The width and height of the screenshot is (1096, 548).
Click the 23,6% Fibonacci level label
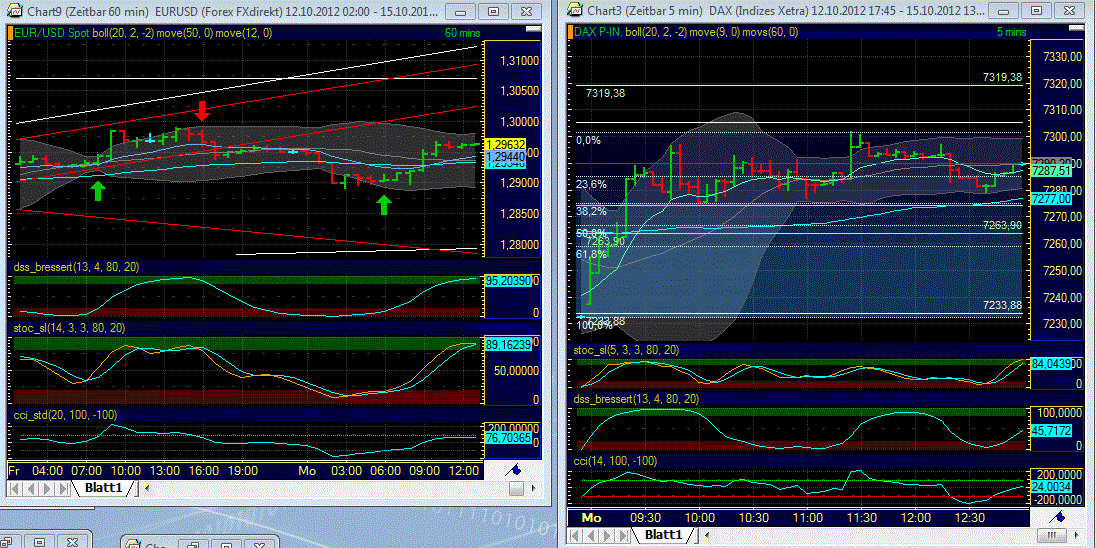tap(591, 184)
